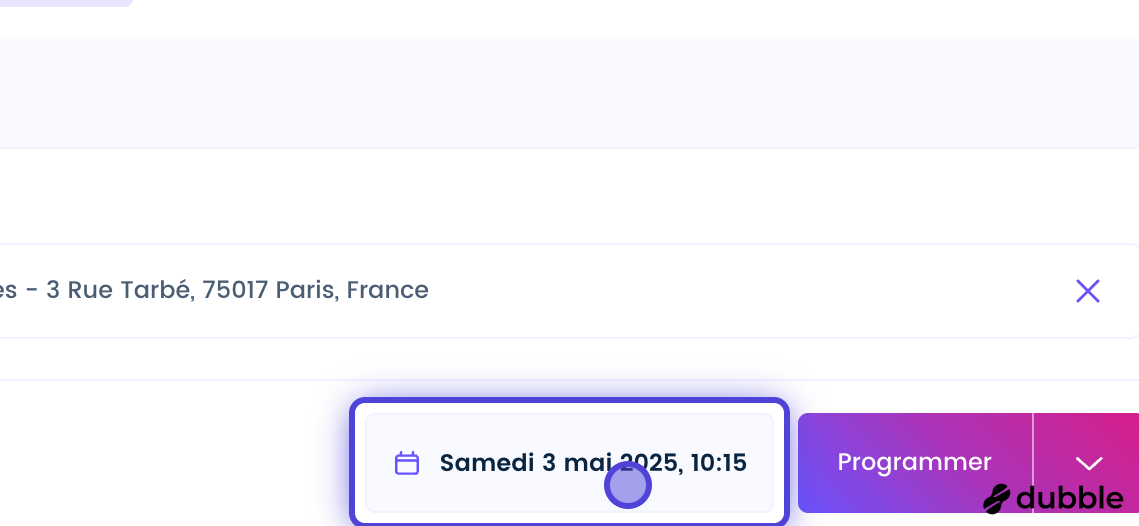The width and height of the screenshot is (1139, 526).
Task: Click the Programmer button
Action: click(x=915, y=463)
